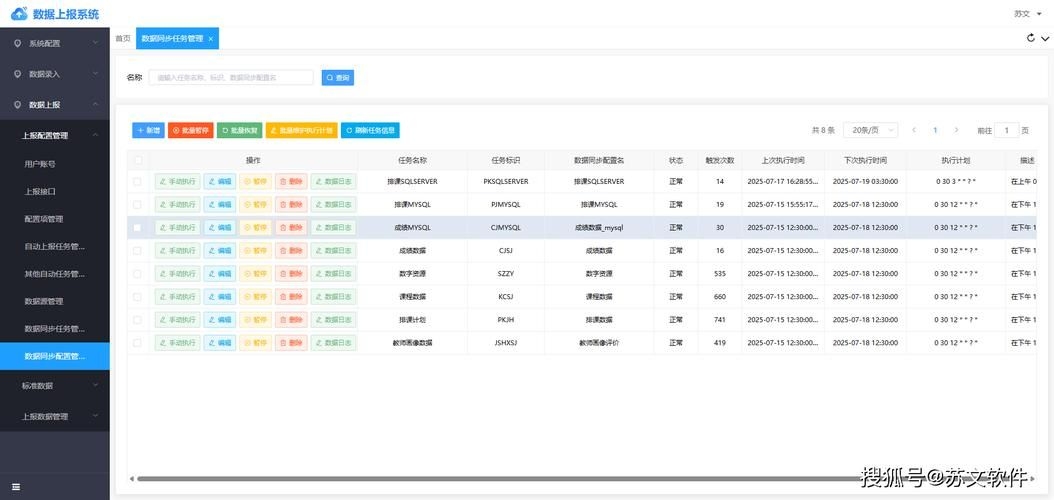Image resolution: width=1054 pixels, height=500 pixels.
Task: Open 数据源管理 in the sidebar
Action: point(44,301)
